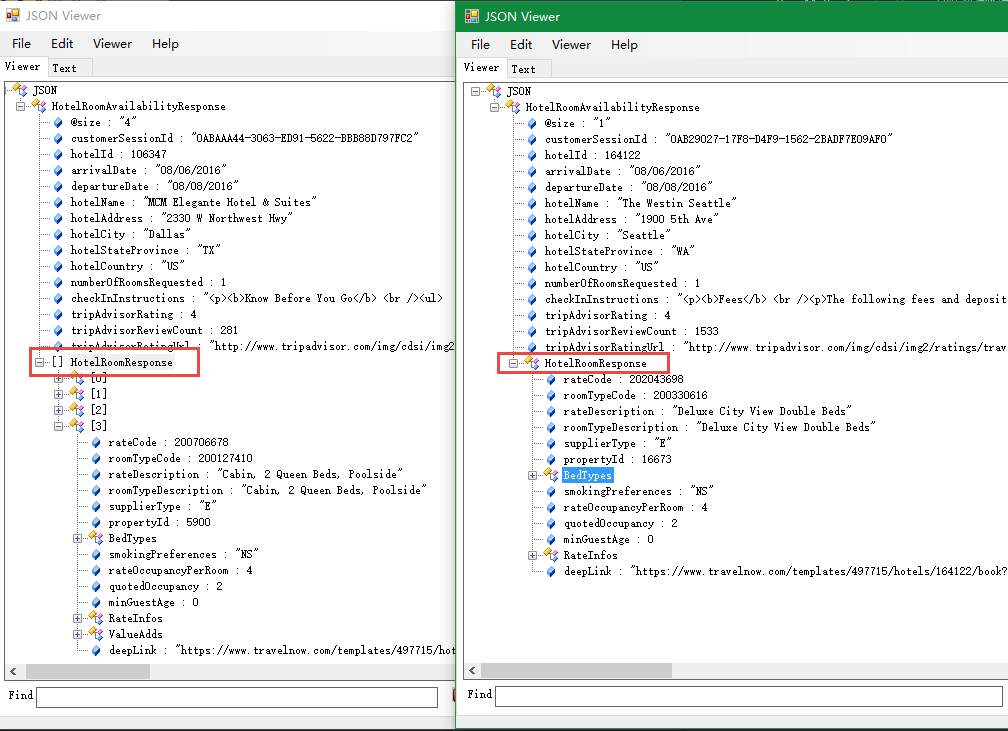
Task: Open Edit menu in left JSON Viewer
Action: [62, 44]
